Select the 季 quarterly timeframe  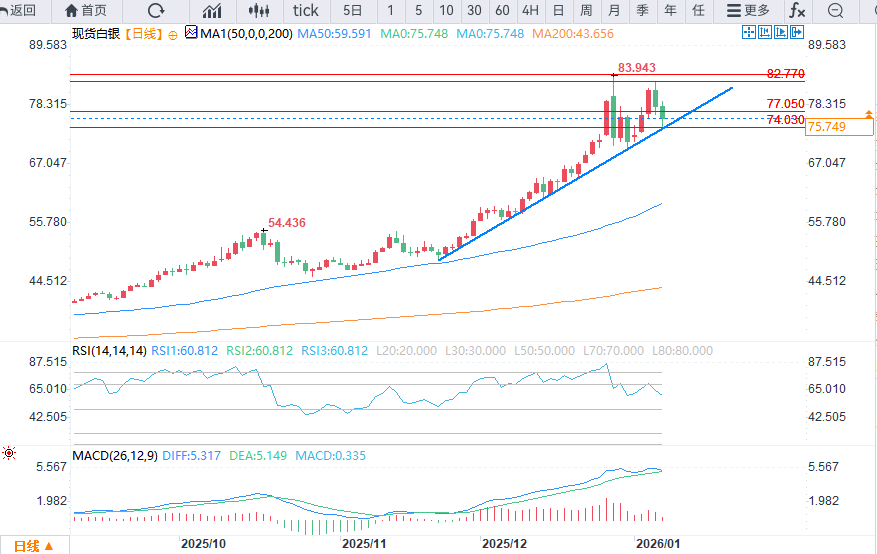pos(642,11)
